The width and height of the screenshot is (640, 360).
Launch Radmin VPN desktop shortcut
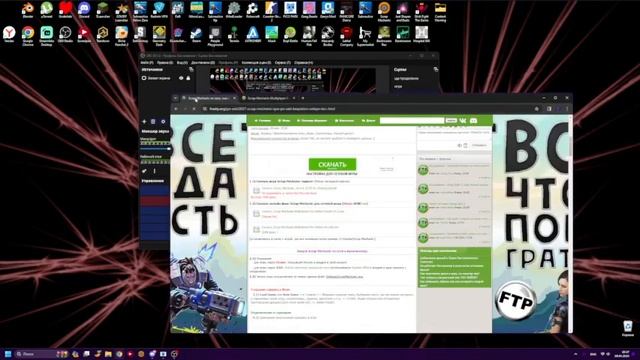159,10
